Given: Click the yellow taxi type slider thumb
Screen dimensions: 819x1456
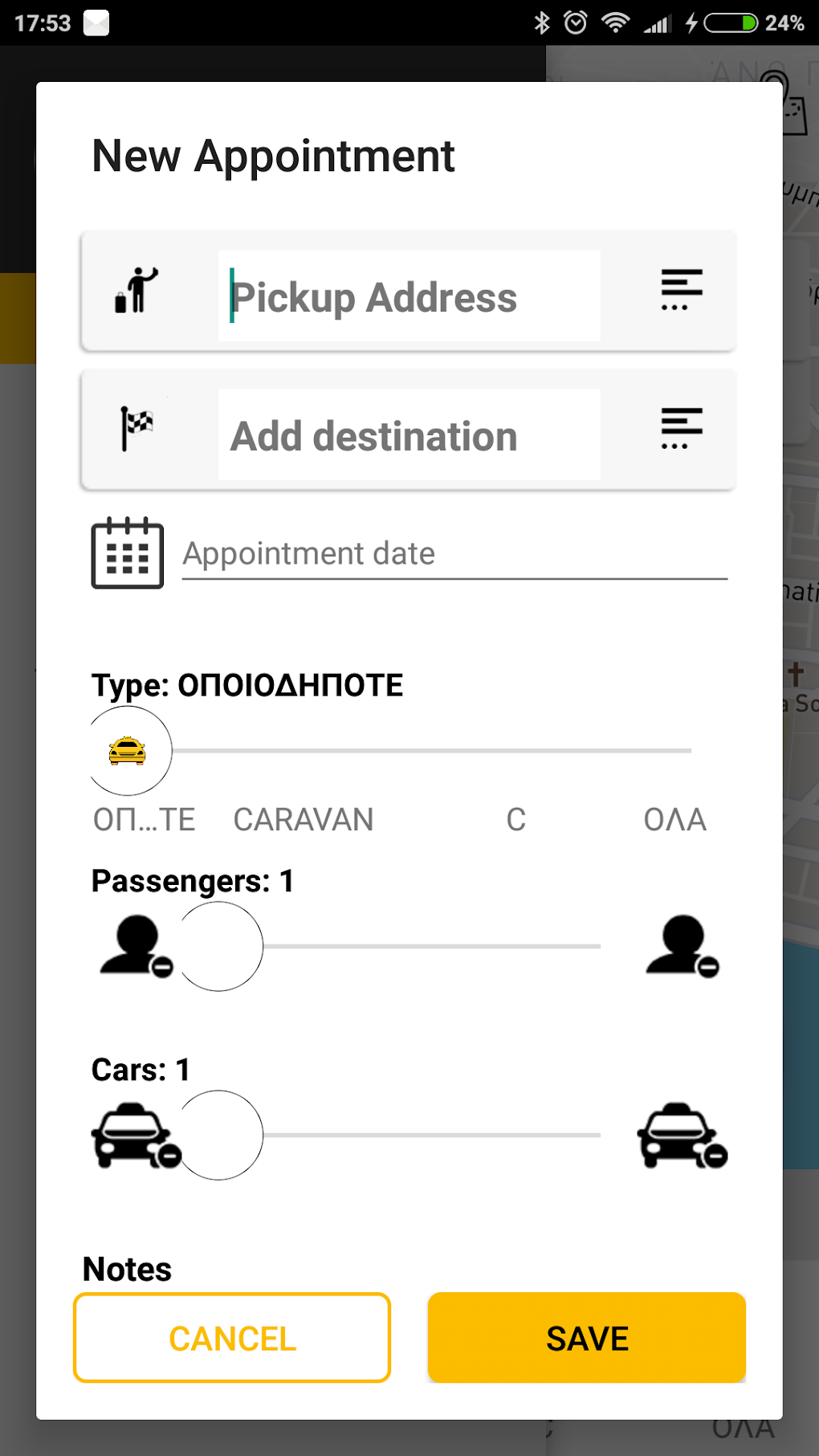Looking at the screenshot, I should (128, 751).
